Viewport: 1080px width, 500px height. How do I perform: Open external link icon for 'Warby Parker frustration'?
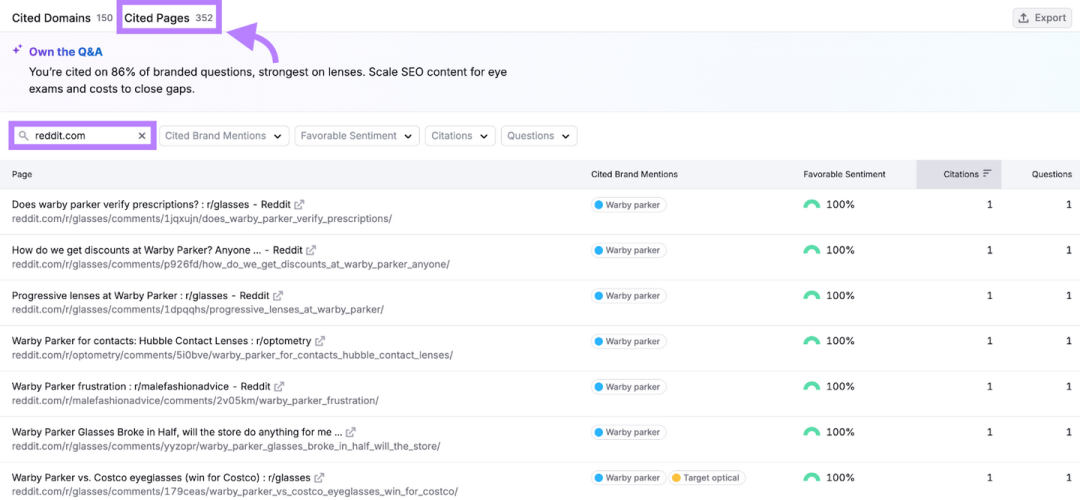[x=280, y=386]
